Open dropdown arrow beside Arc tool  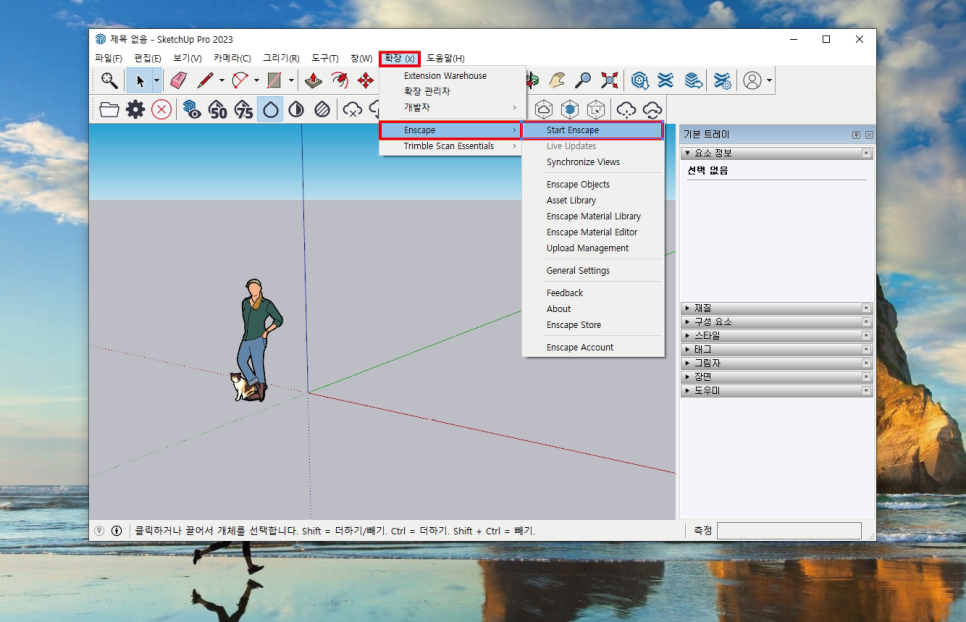(256, 81)
